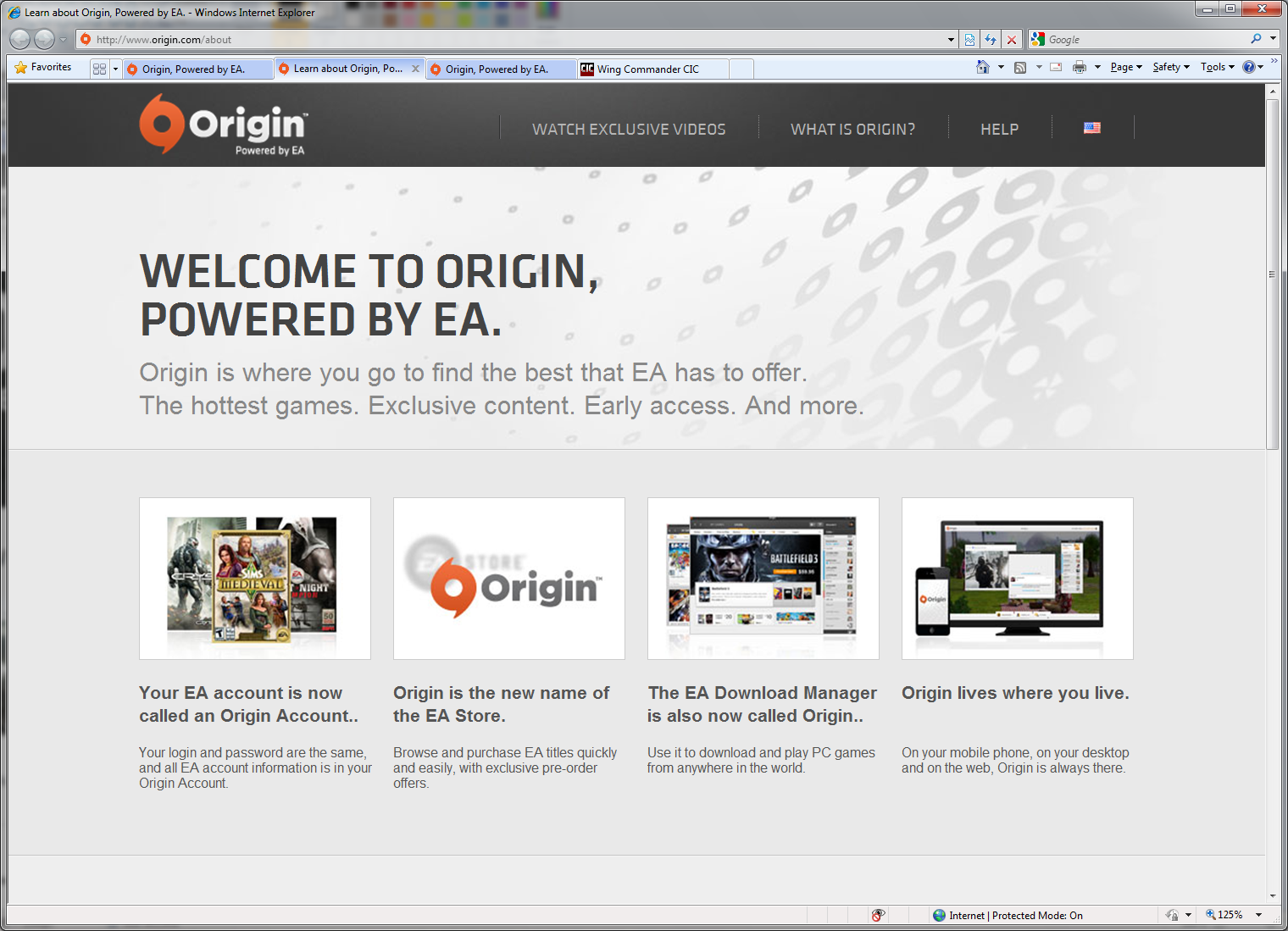The width and height of the screenshot is (1288, 931).
Task: Click the Compatibility View icon
Action: pos(970,40)
